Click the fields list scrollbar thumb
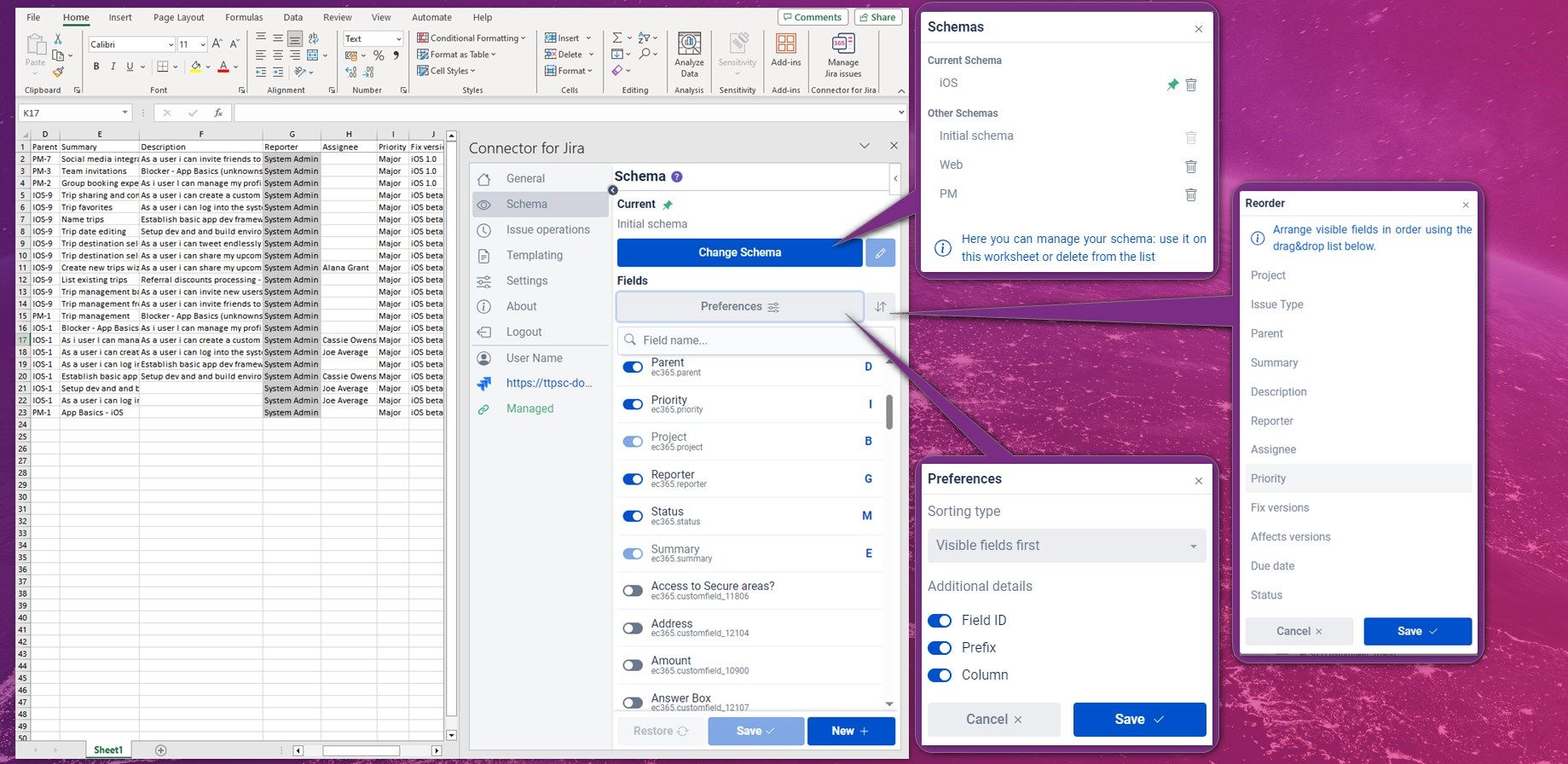 point(890,412)
